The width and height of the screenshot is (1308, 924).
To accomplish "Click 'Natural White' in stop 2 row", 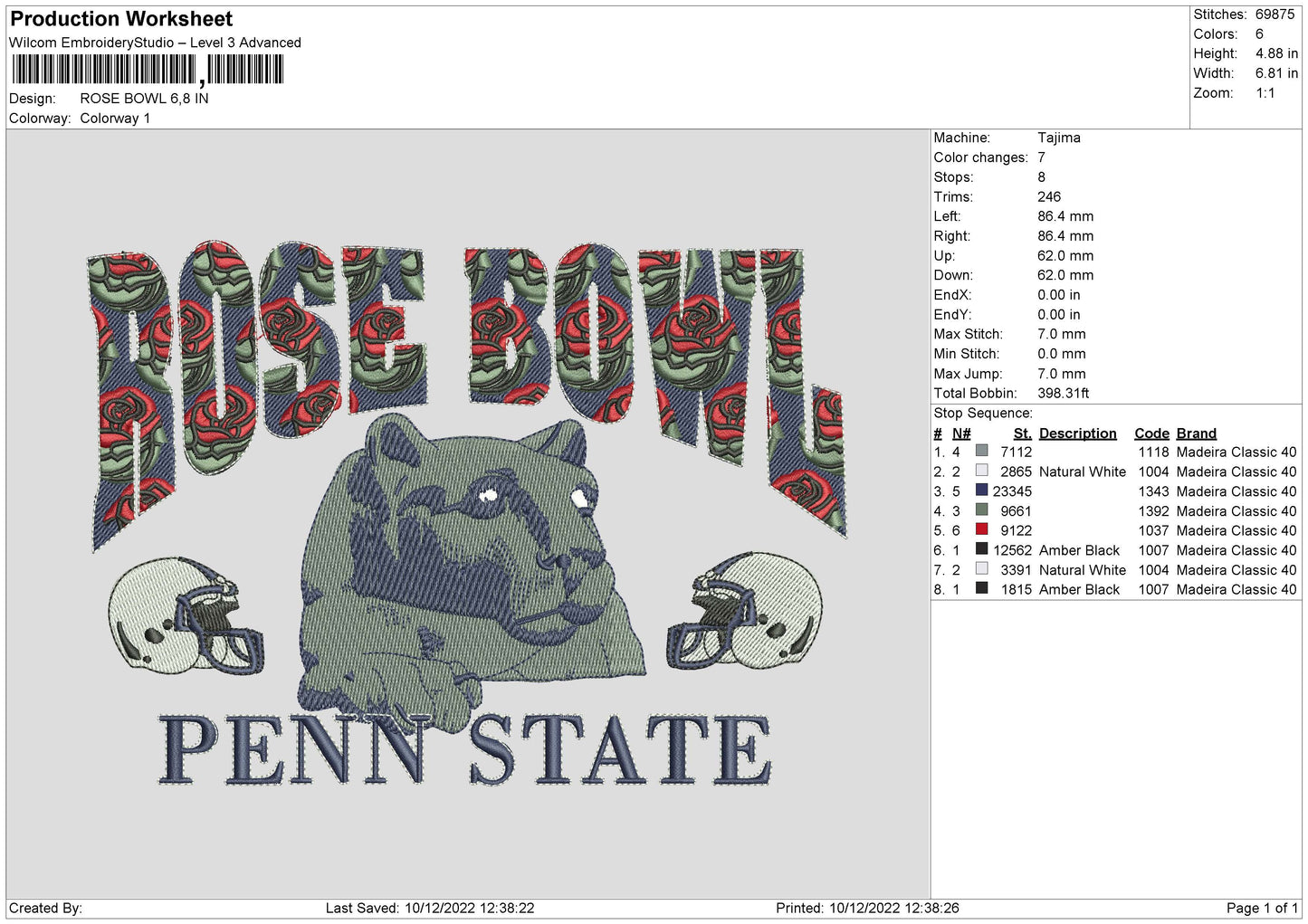I will tap(1082, 472).
